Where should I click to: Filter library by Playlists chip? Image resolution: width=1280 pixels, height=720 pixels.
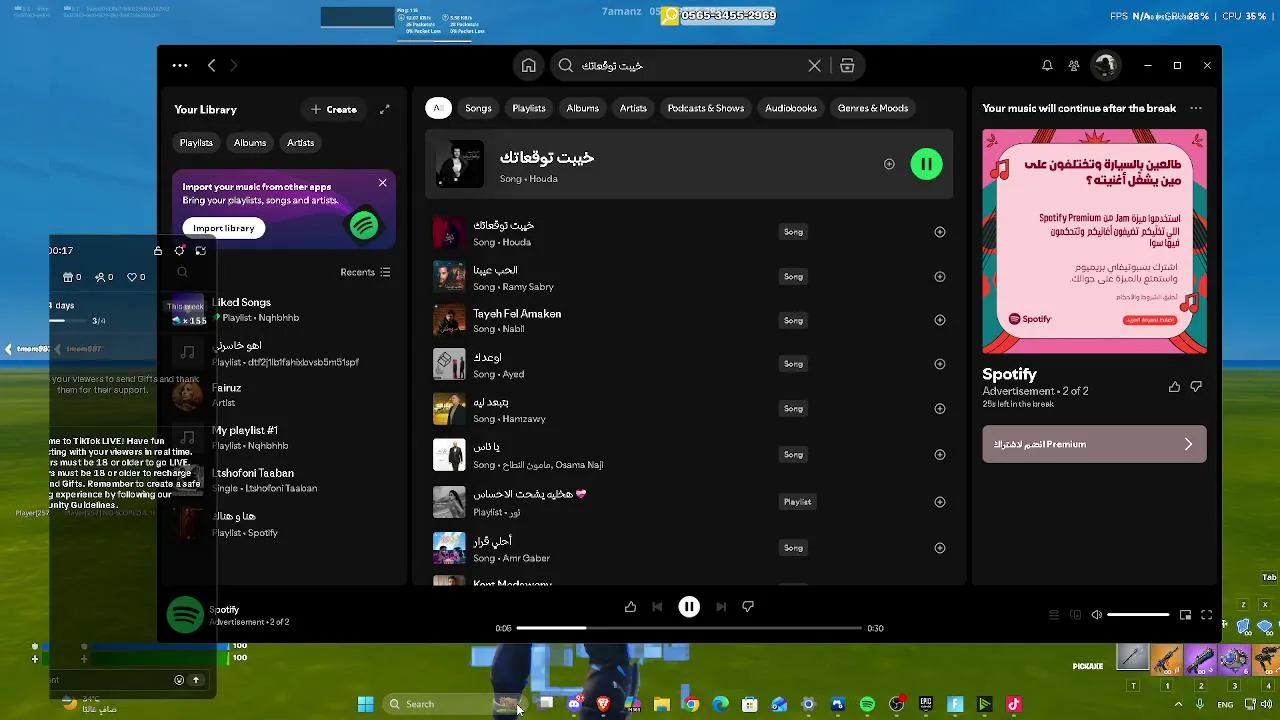(196, 143)
